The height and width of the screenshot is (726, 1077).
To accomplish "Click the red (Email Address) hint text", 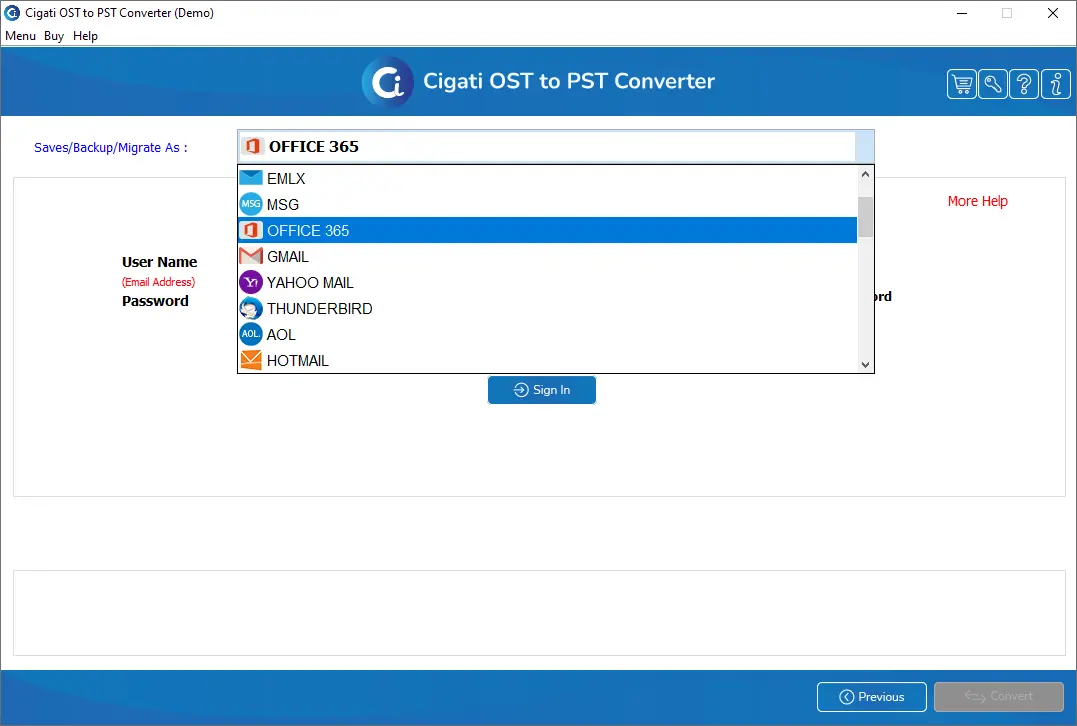I will pos(159,282).
